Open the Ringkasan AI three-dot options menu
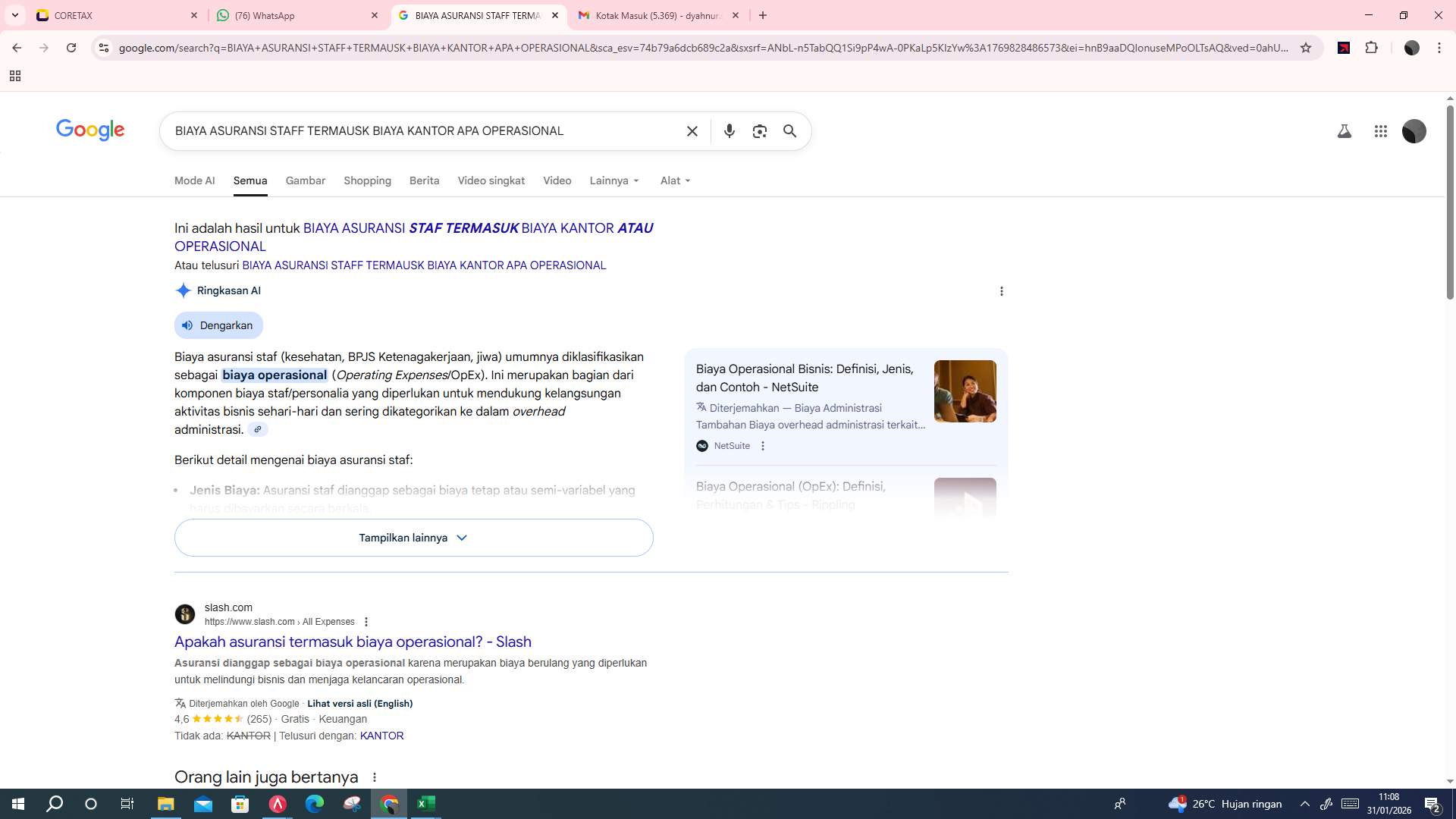1456x819 pixels. pyautogui.click(x=1001, y=290)
